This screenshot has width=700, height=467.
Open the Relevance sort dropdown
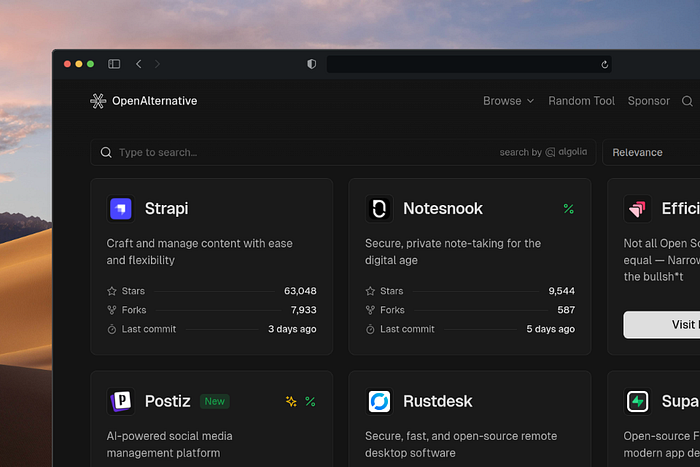651,152
